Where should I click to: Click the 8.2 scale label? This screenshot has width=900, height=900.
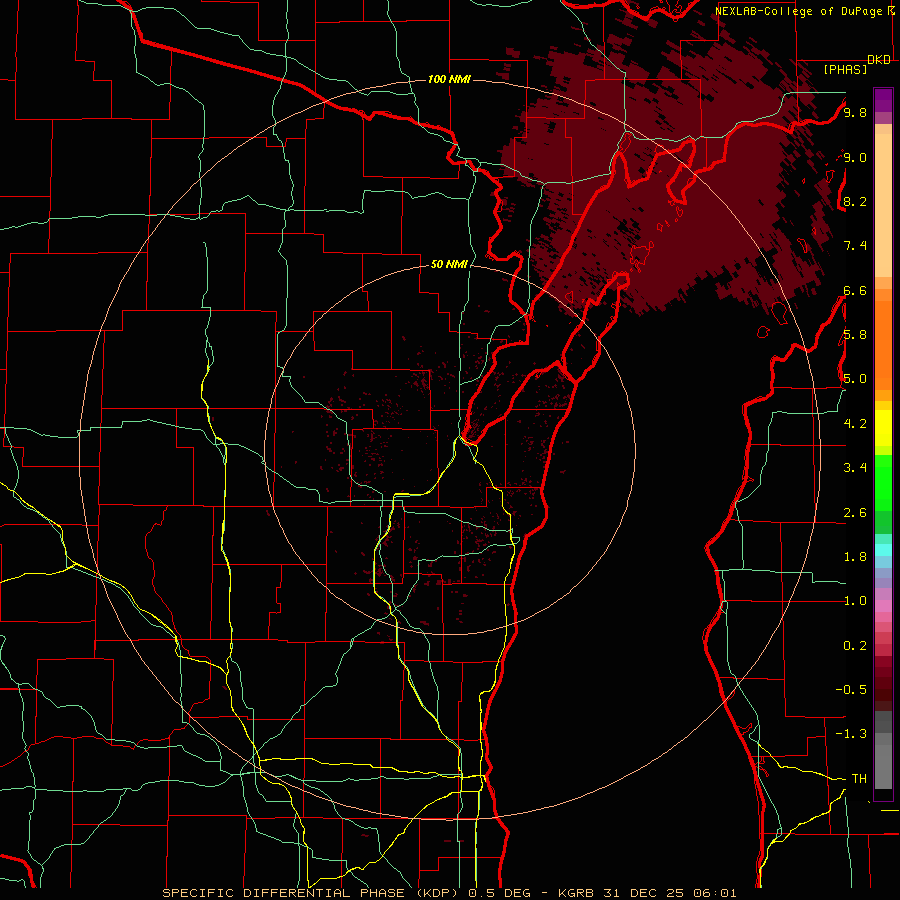click(855, 201)
